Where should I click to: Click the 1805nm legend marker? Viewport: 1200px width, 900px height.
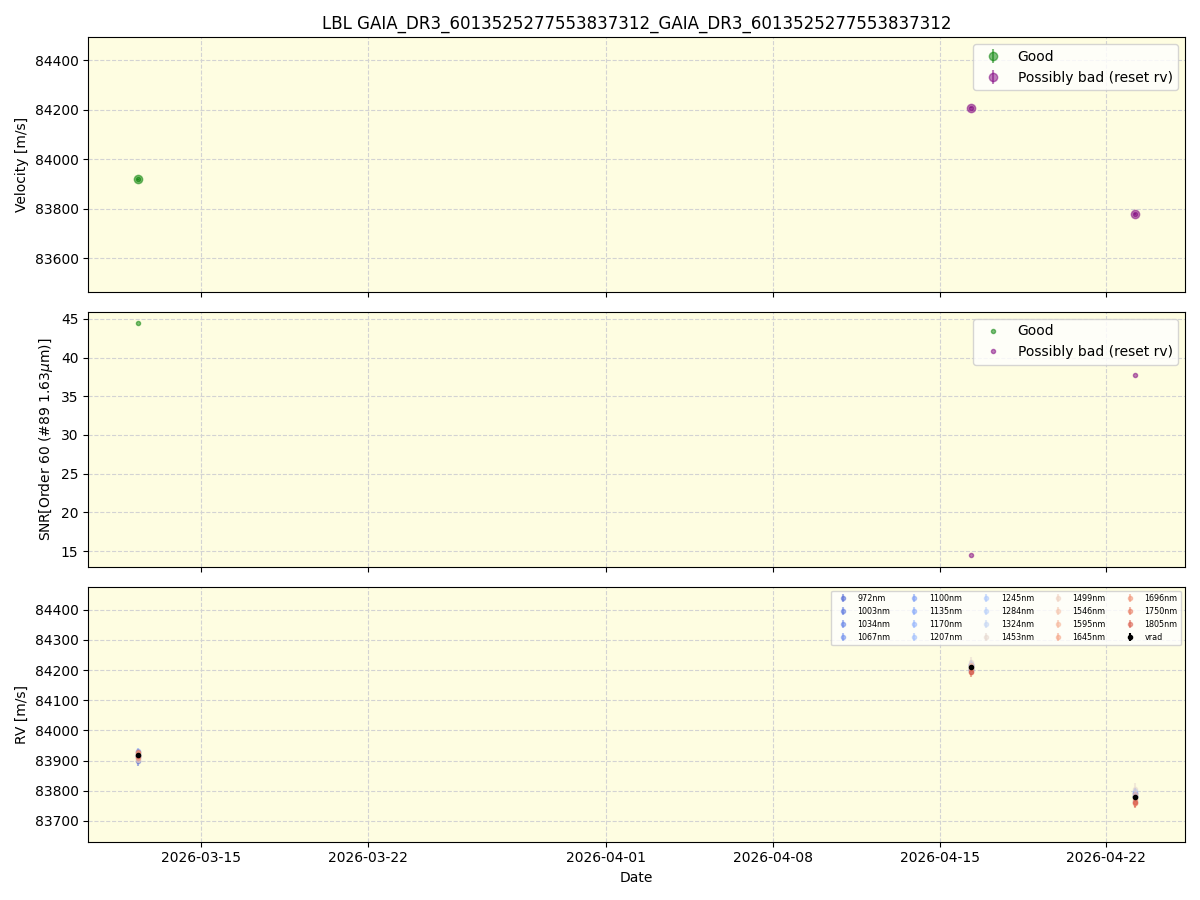(x=1130, y=624)
